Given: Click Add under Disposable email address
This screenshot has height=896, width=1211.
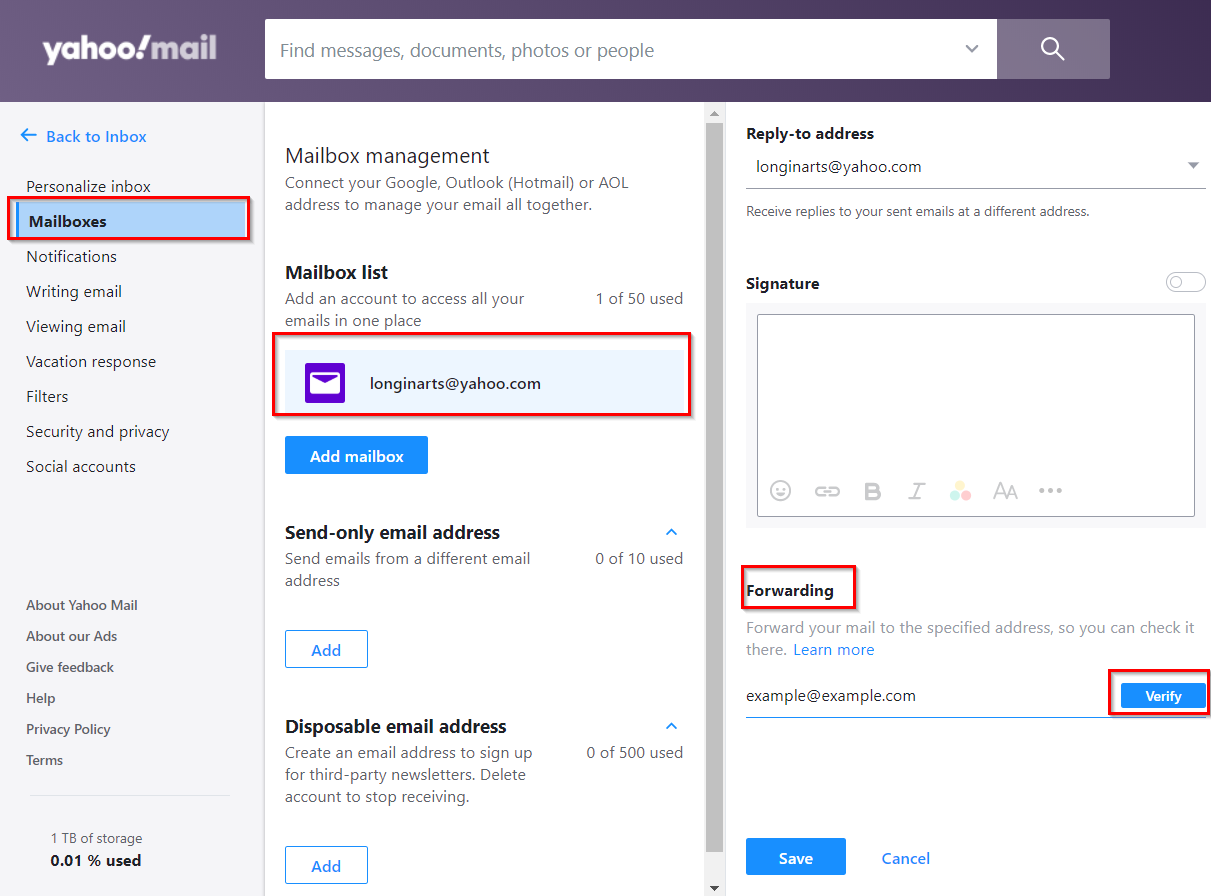Looking at the screenshot, I should coord(326,865).
